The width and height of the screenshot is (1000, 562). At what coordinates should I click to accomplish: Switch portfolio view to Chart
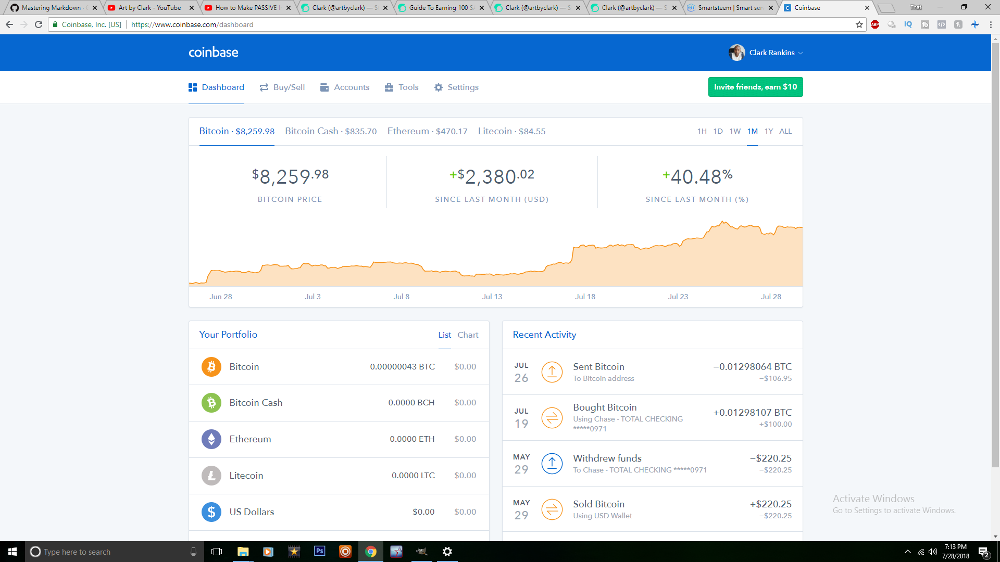[x=467, y=335]
